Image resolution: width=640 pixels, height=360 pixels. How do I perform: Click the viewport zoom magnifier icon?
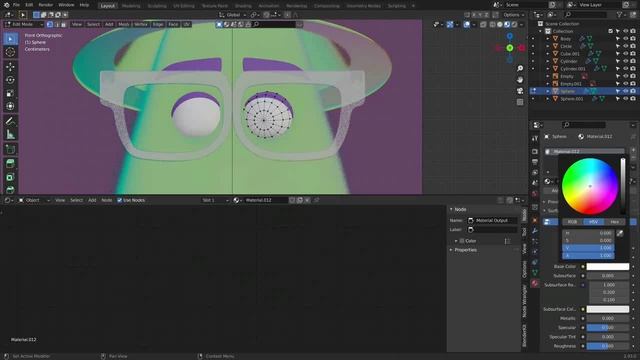pyautogui.click(x=520, y=68)
